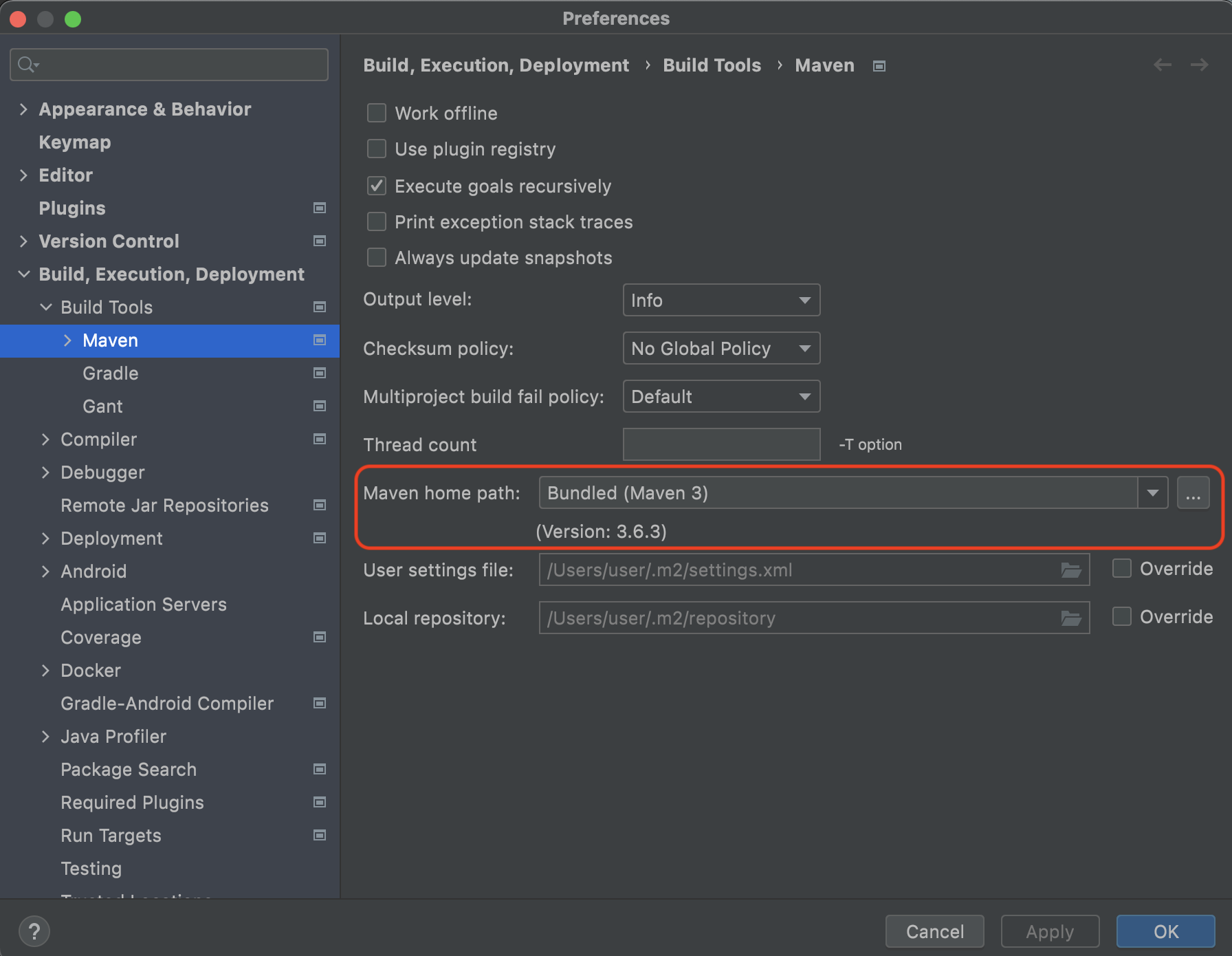Viewport: 1232px width, 956px height.
Task: Click the project-level icon beside Gradle-Android Compiler
Action: 320,703
